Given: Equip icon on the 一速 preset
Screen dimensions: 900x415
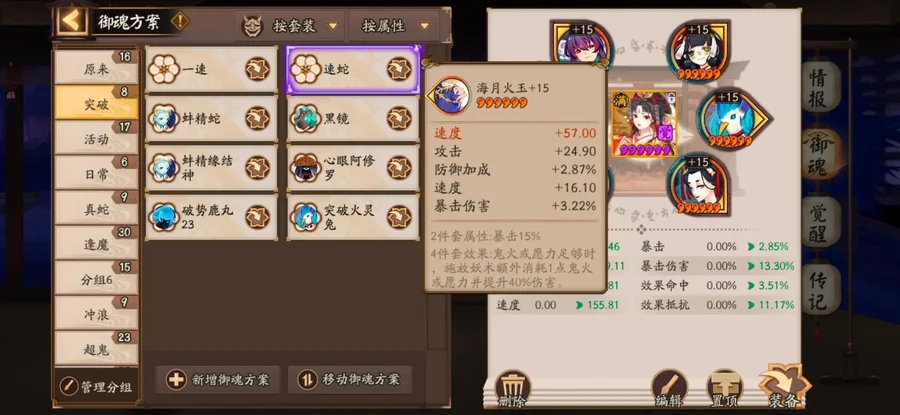Looking at the screenshot, I should [258, 69].
